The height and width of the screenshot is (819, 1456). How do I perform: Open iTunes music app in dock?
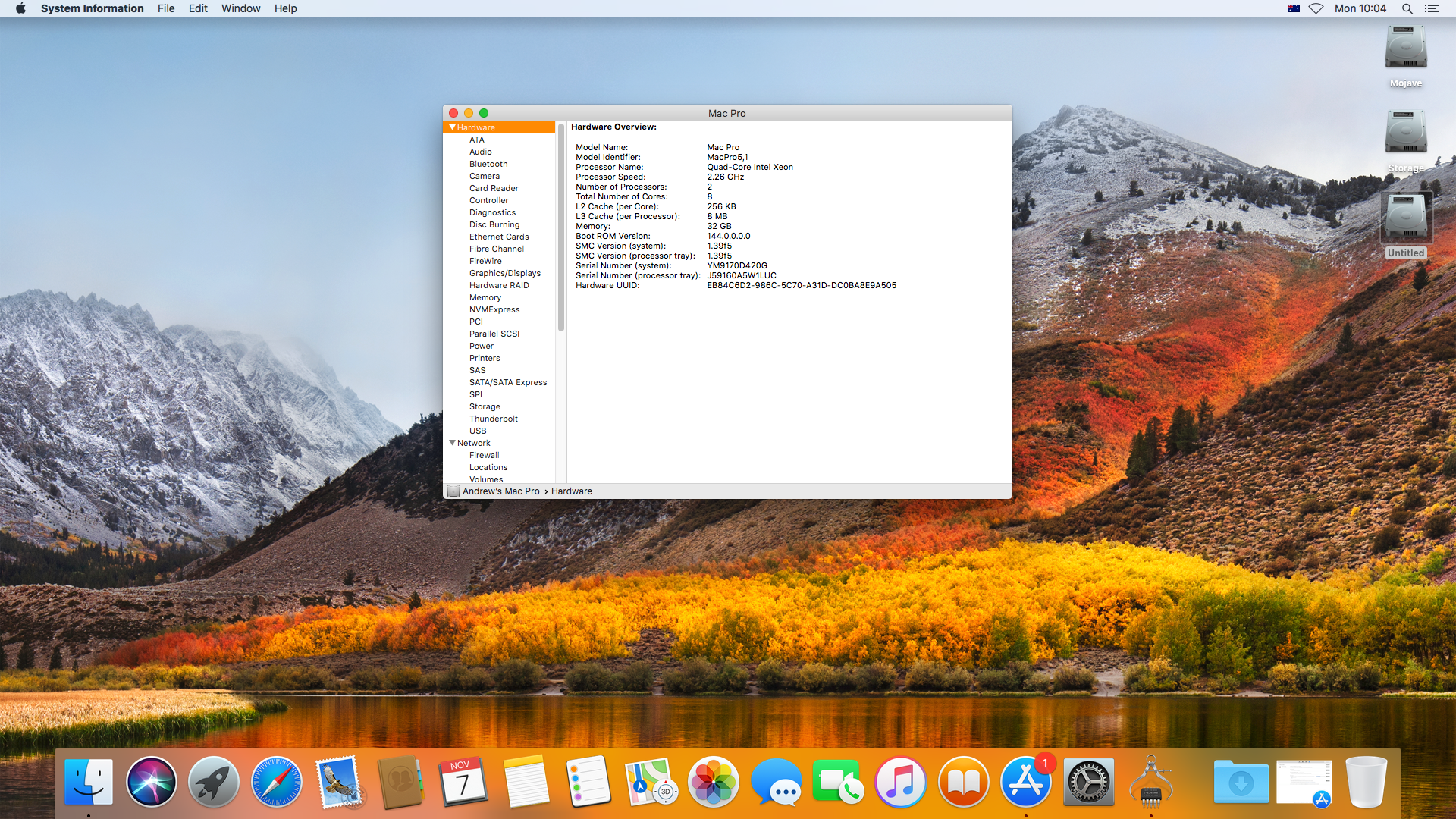tap(900, 782)
